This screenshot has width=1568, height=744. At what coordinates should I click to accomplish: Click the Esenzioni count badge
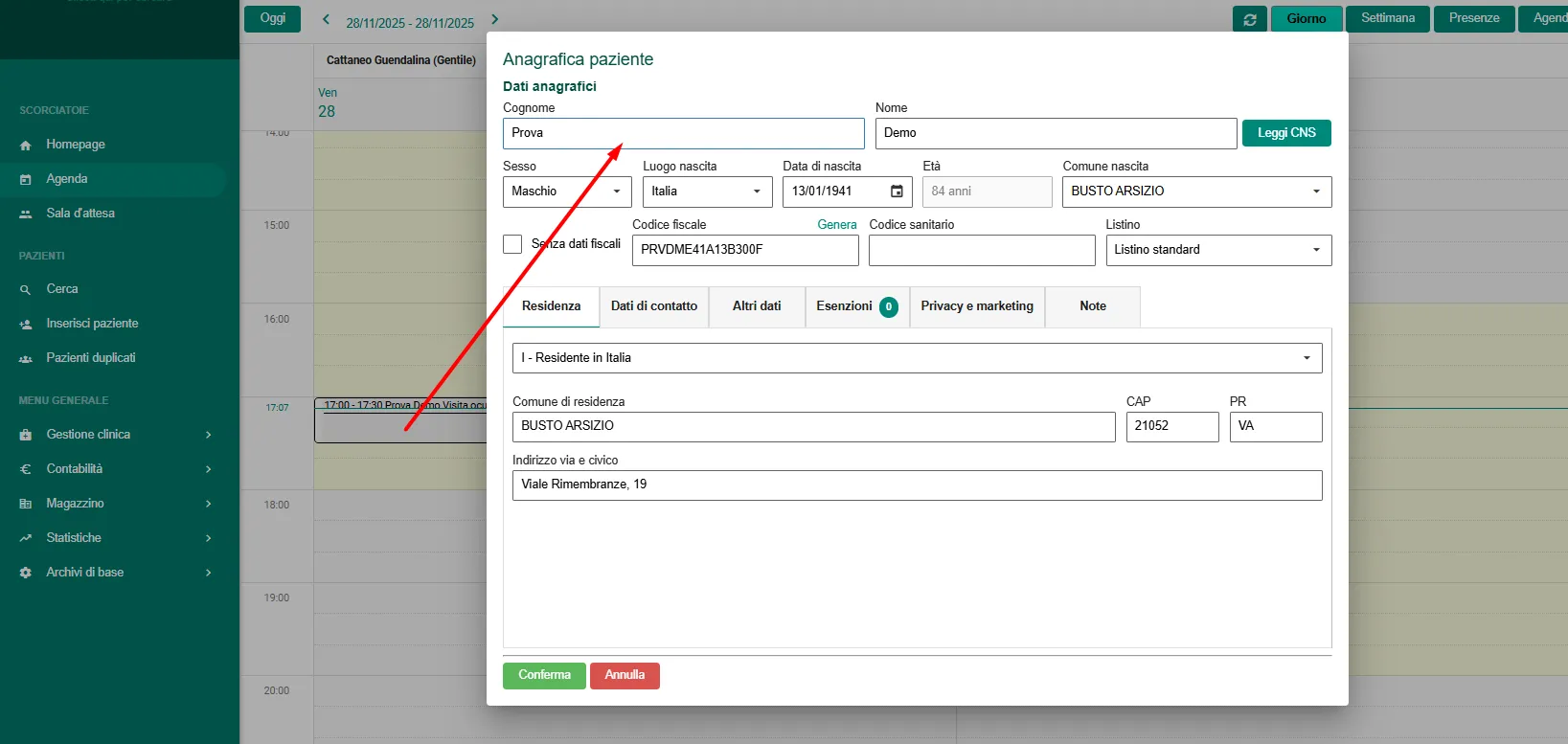coord(888,307)
